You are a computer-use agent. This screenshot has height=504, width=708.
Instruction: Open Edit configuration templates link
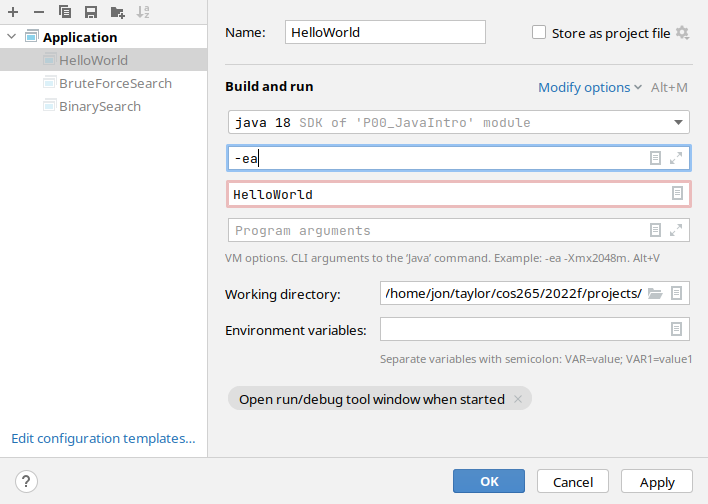coord(103,438)
